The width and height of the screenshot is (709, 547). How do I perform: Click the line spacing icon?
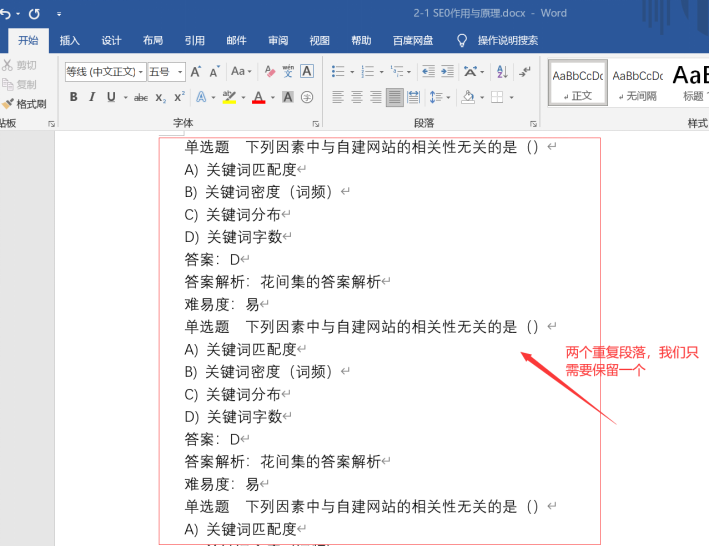coord(435,97)
